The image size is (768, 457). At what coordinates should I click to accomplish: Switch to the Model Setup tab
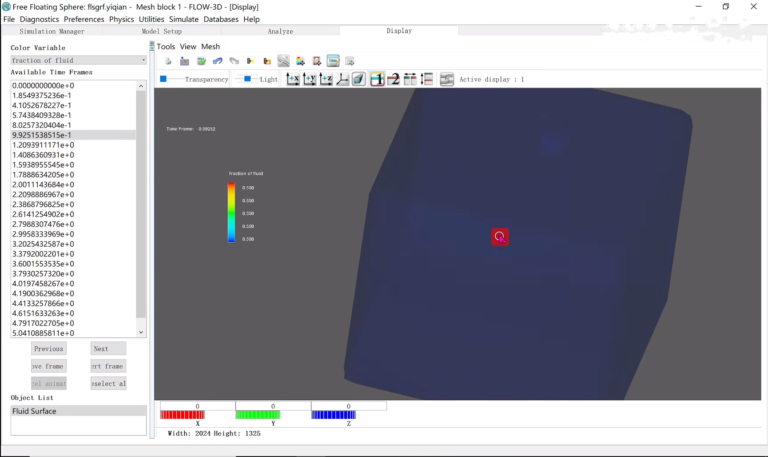162,31
